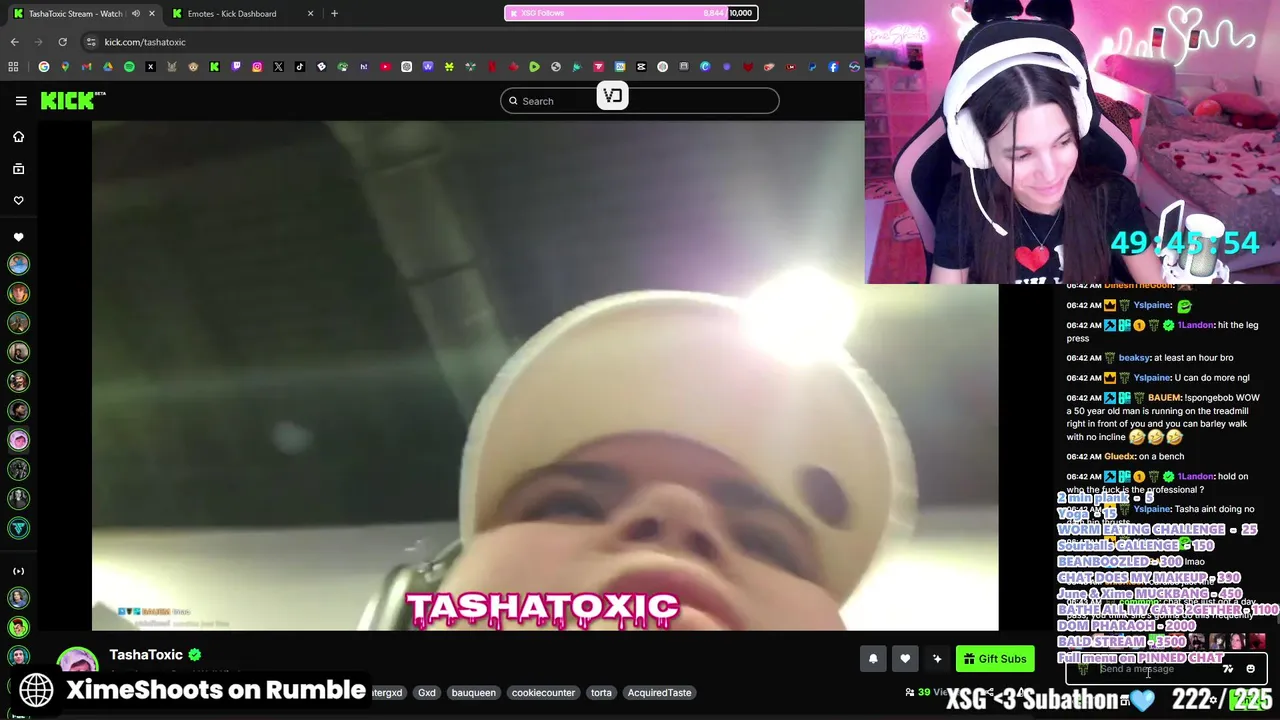Reload the page
Viewport: 1280px width, 720px height.
tap(62, 42)
